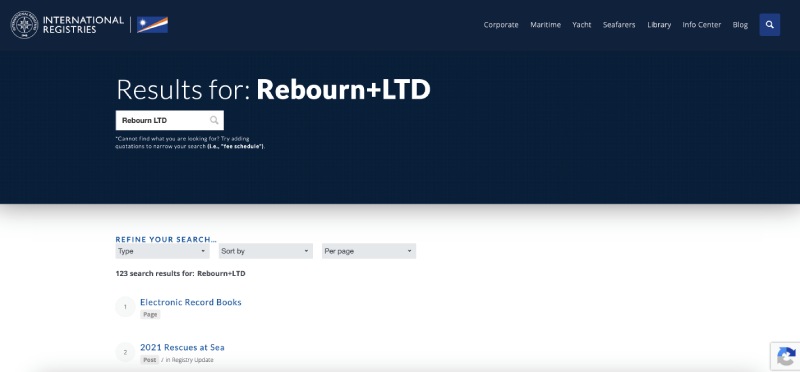This screenshot has width=800, height=372.
Task: Open the Maritime menu
Action: pos(545,24)
